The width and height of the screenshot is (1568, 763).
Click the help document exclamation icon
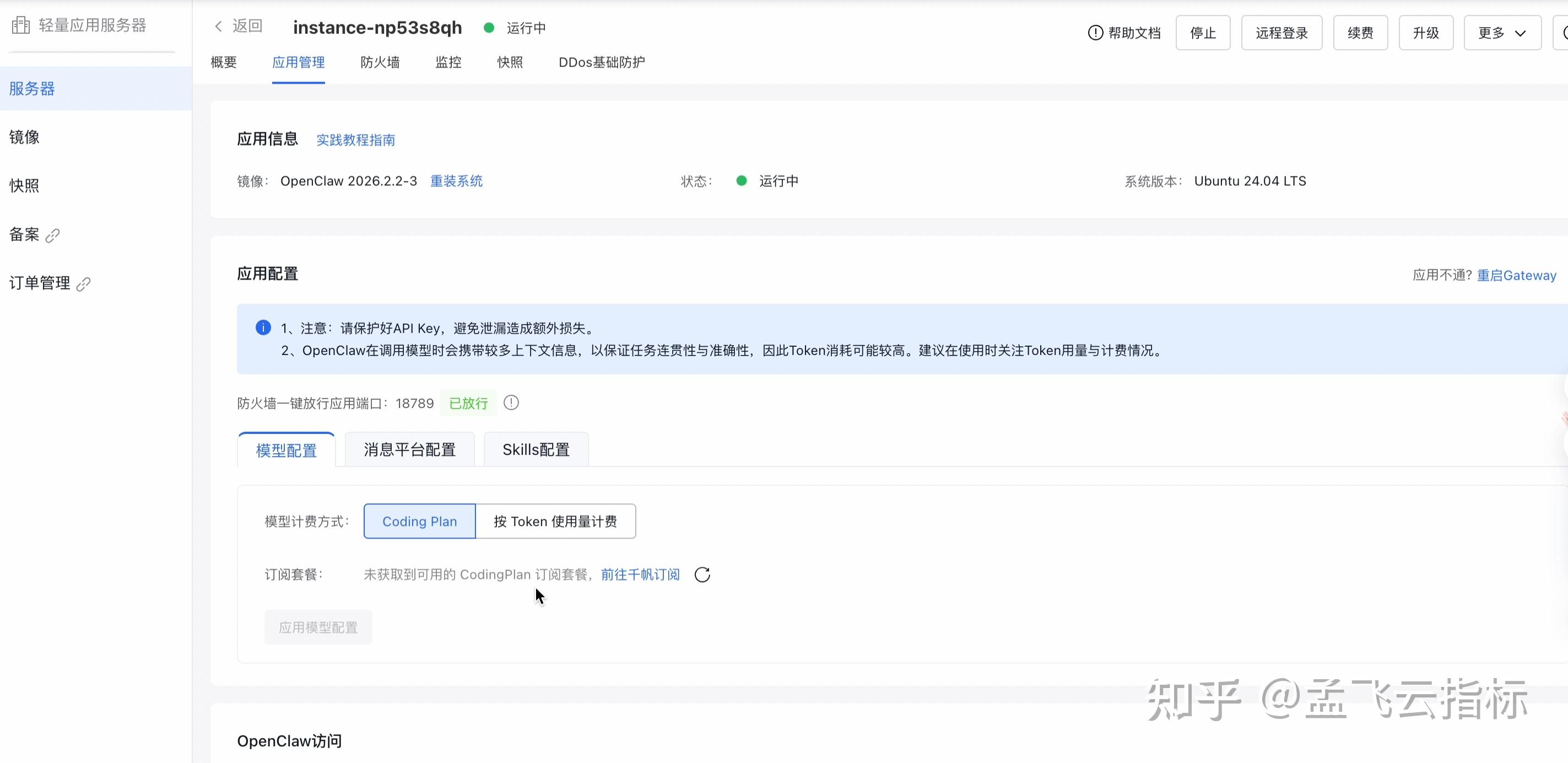[1095, 33]
